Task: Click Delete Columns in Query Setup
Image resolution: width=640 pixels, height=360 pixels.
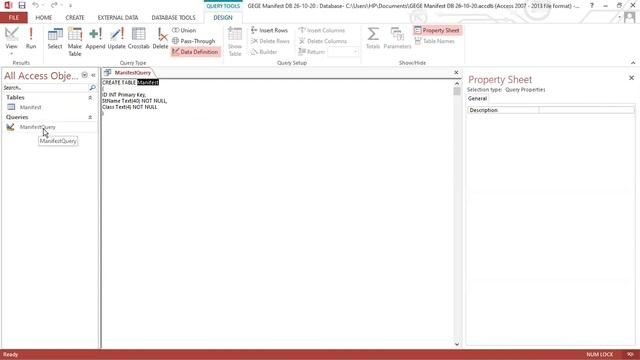Action: coord(323,41)
